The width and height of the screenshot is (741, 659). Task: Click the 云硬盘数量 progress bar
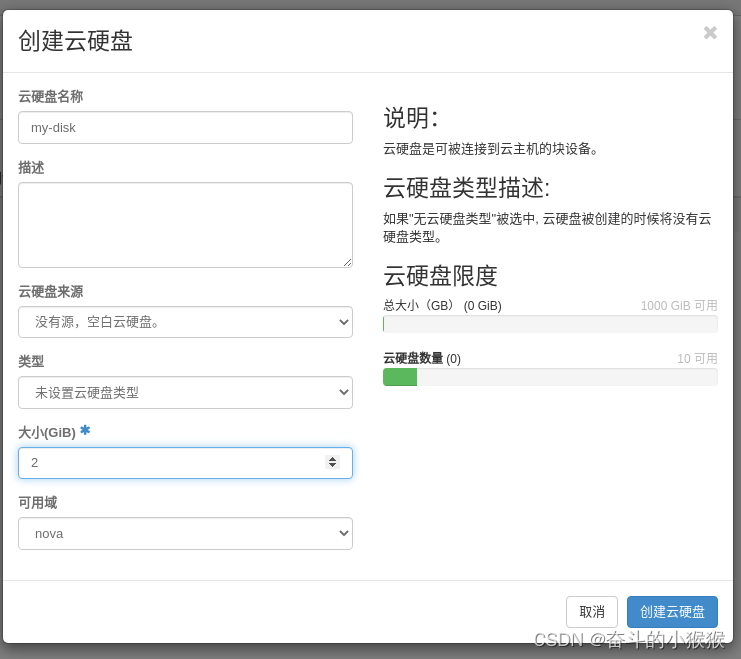550,377
